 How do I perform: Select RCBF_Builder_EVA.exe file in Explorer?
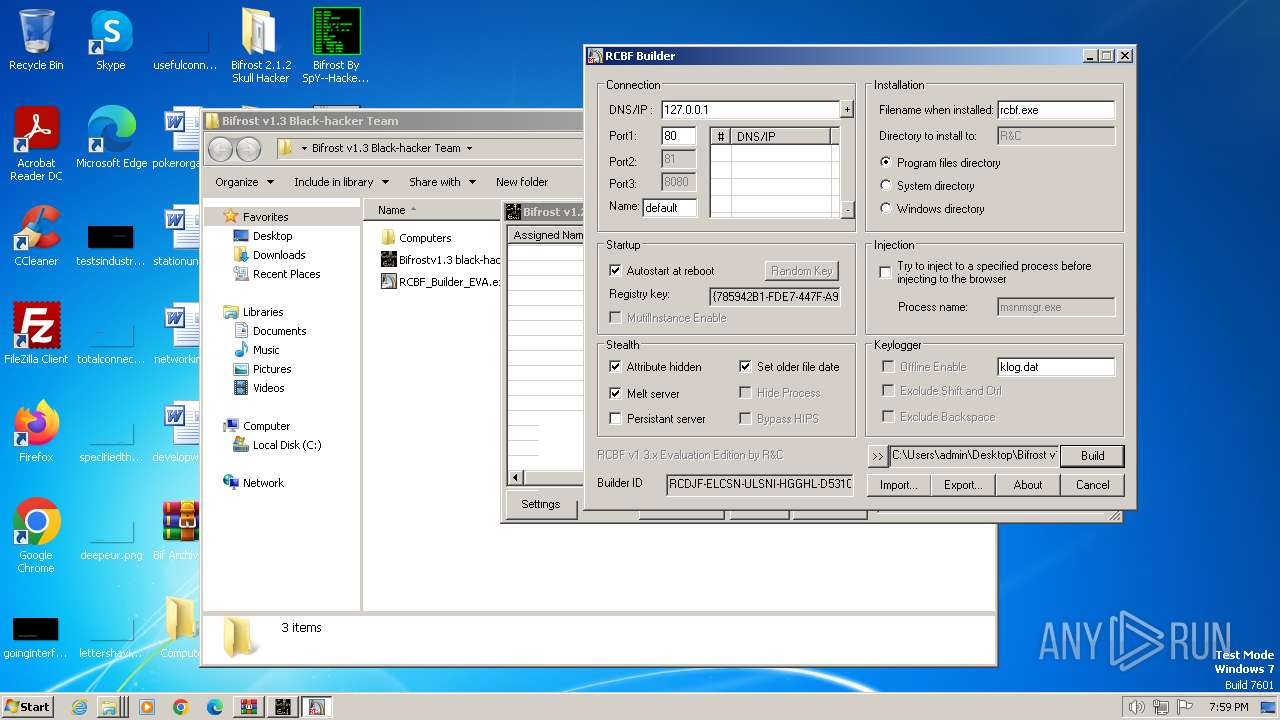pyautogui.click(x=441, y=282)
